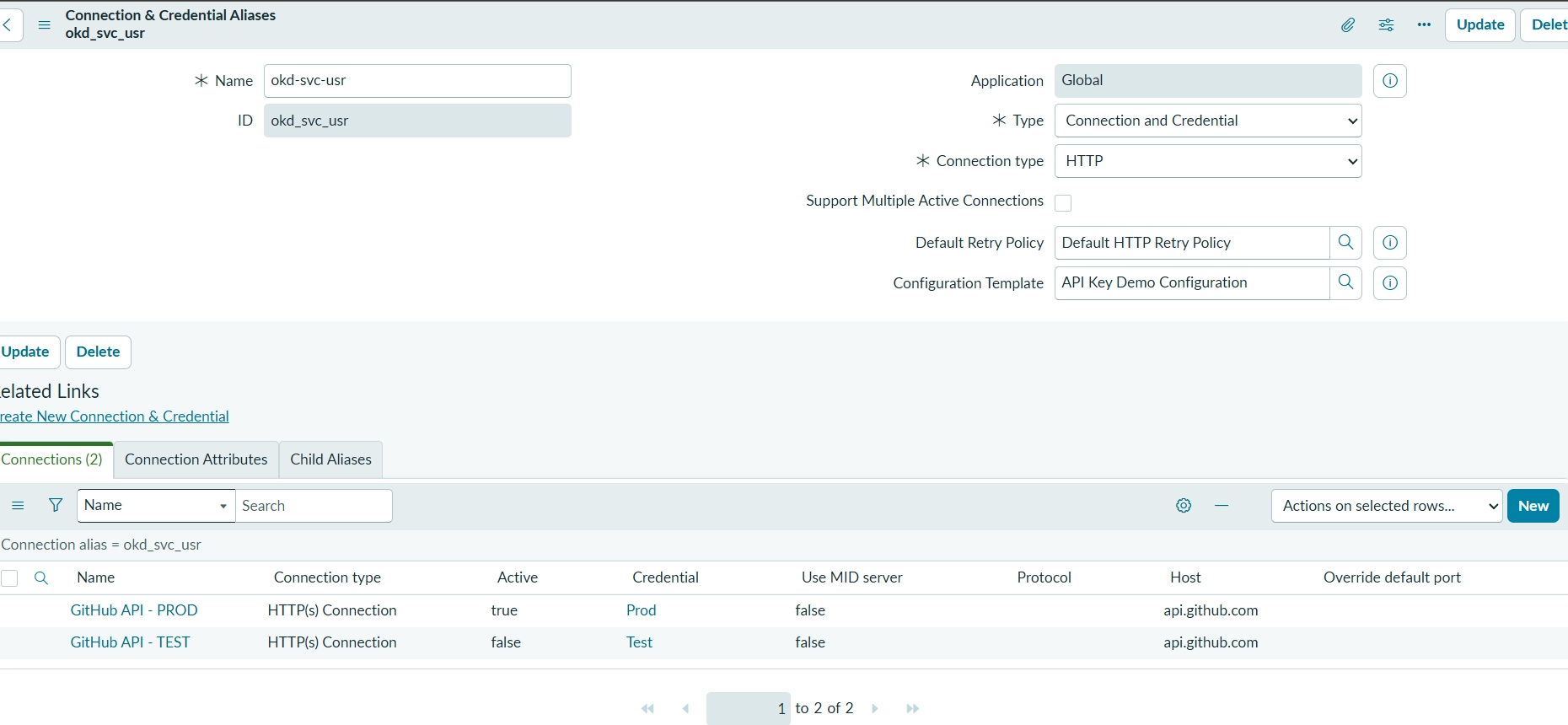
Task: Sort by the Credential column header
Action: tap(666, 577)
